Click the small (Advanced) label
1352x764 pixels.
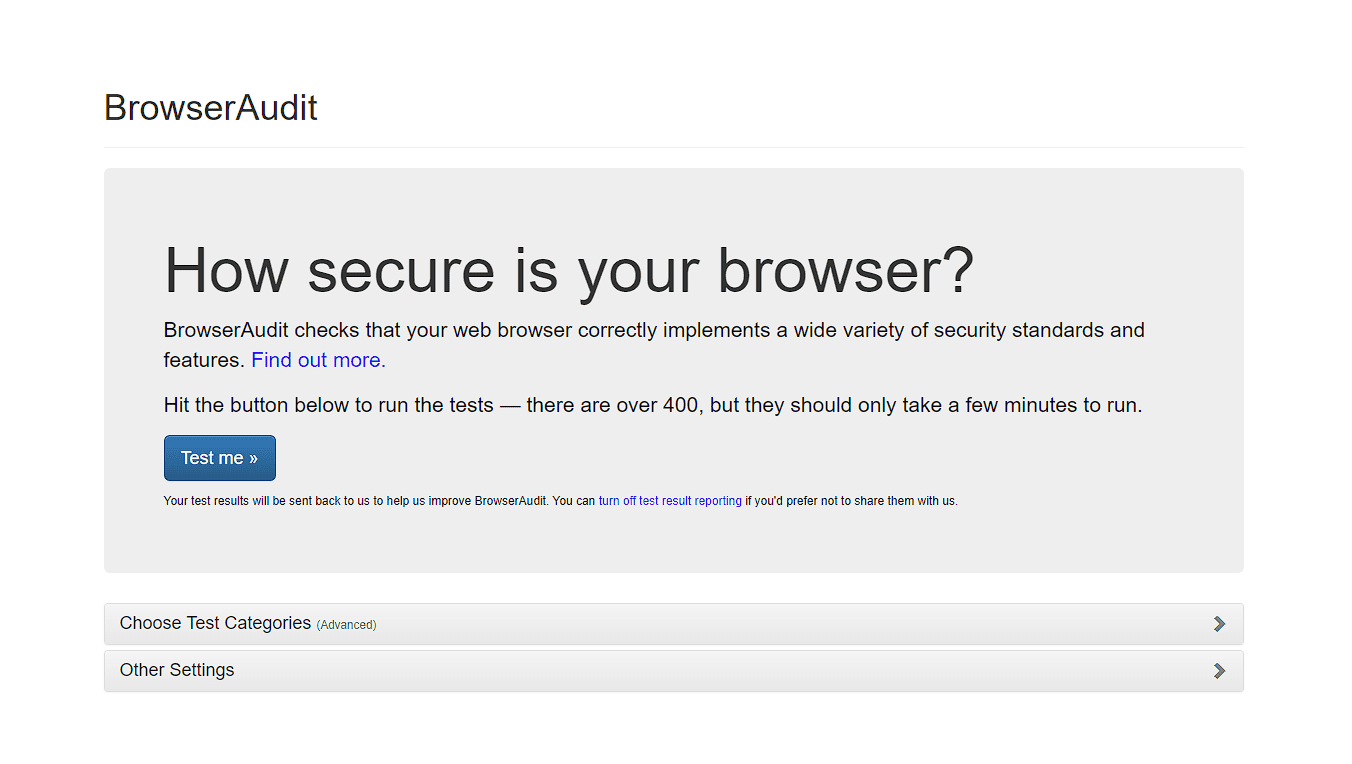[x=346, y=625]
